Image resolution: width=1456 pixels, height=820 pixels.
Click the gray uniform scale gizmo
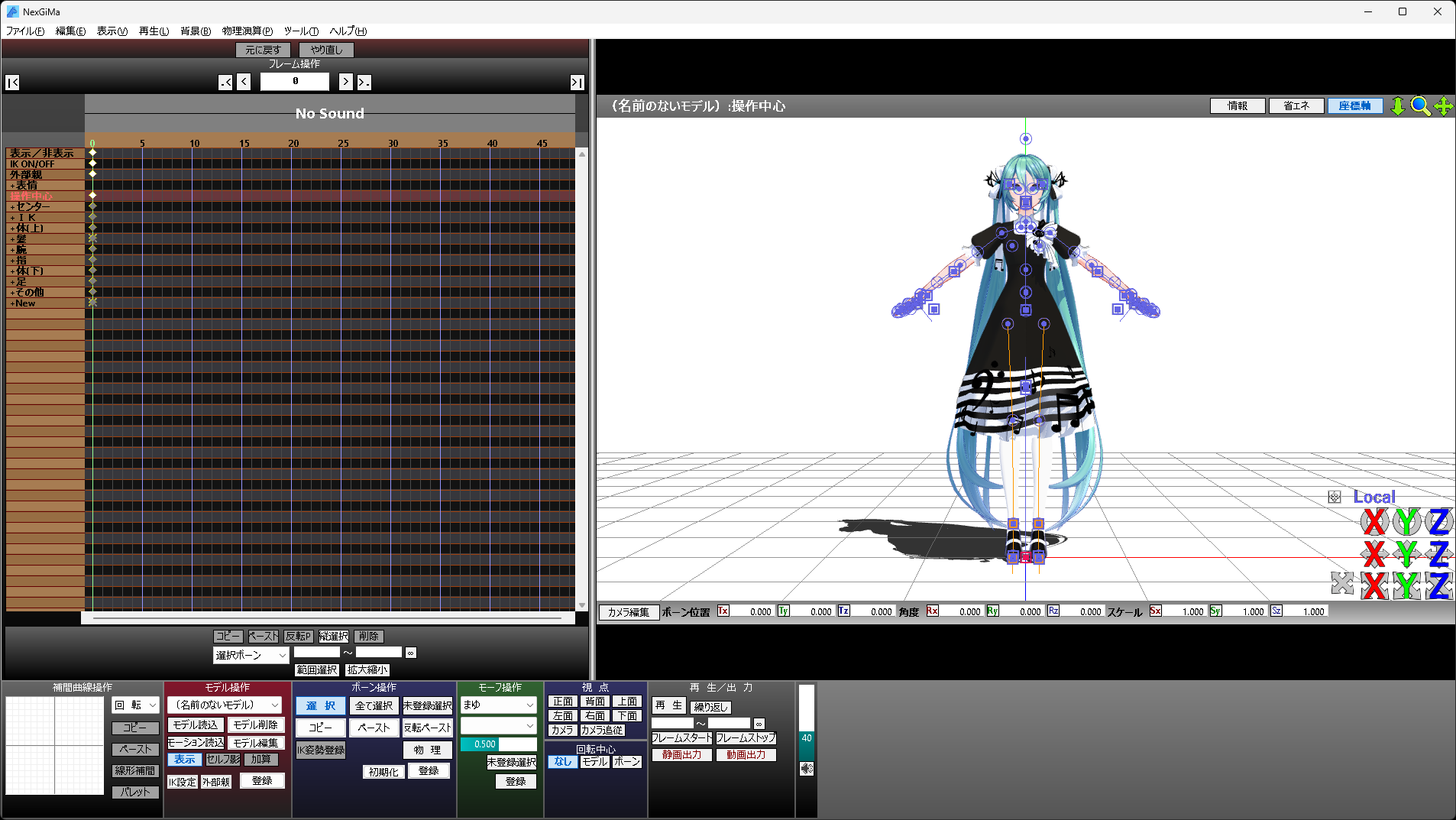[1342, 583]
